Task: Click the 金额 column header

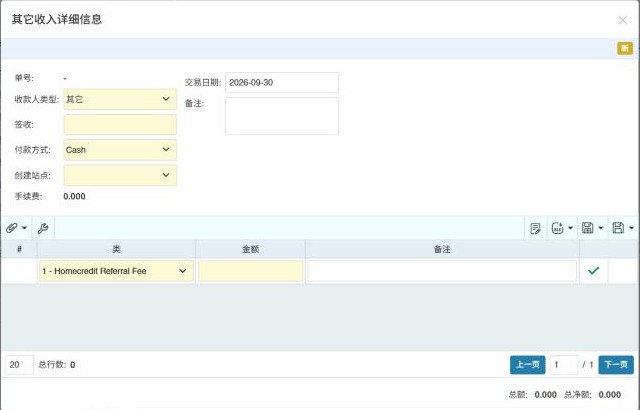Action: 251,249
